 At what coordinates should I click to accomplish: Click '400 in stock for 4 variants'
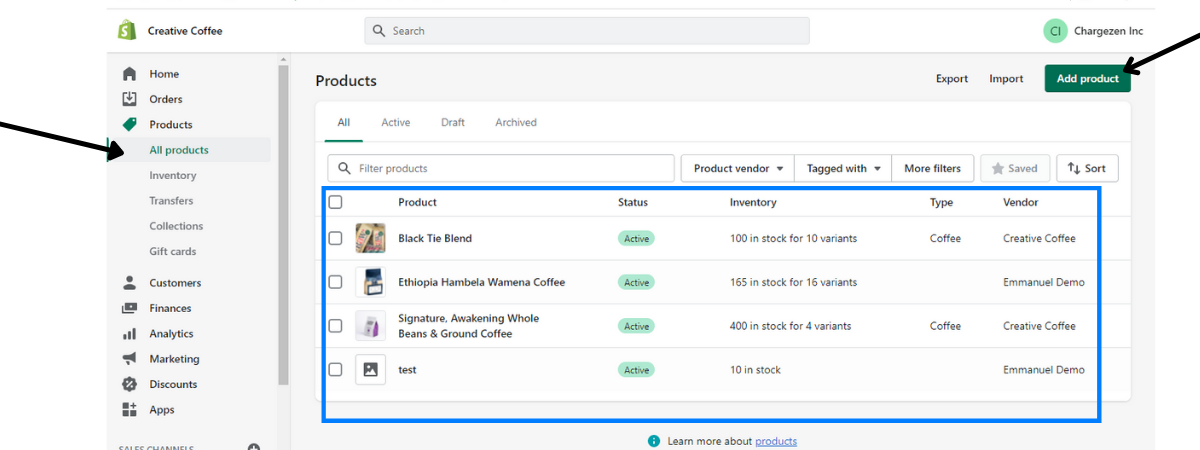[x=790, y=326]
